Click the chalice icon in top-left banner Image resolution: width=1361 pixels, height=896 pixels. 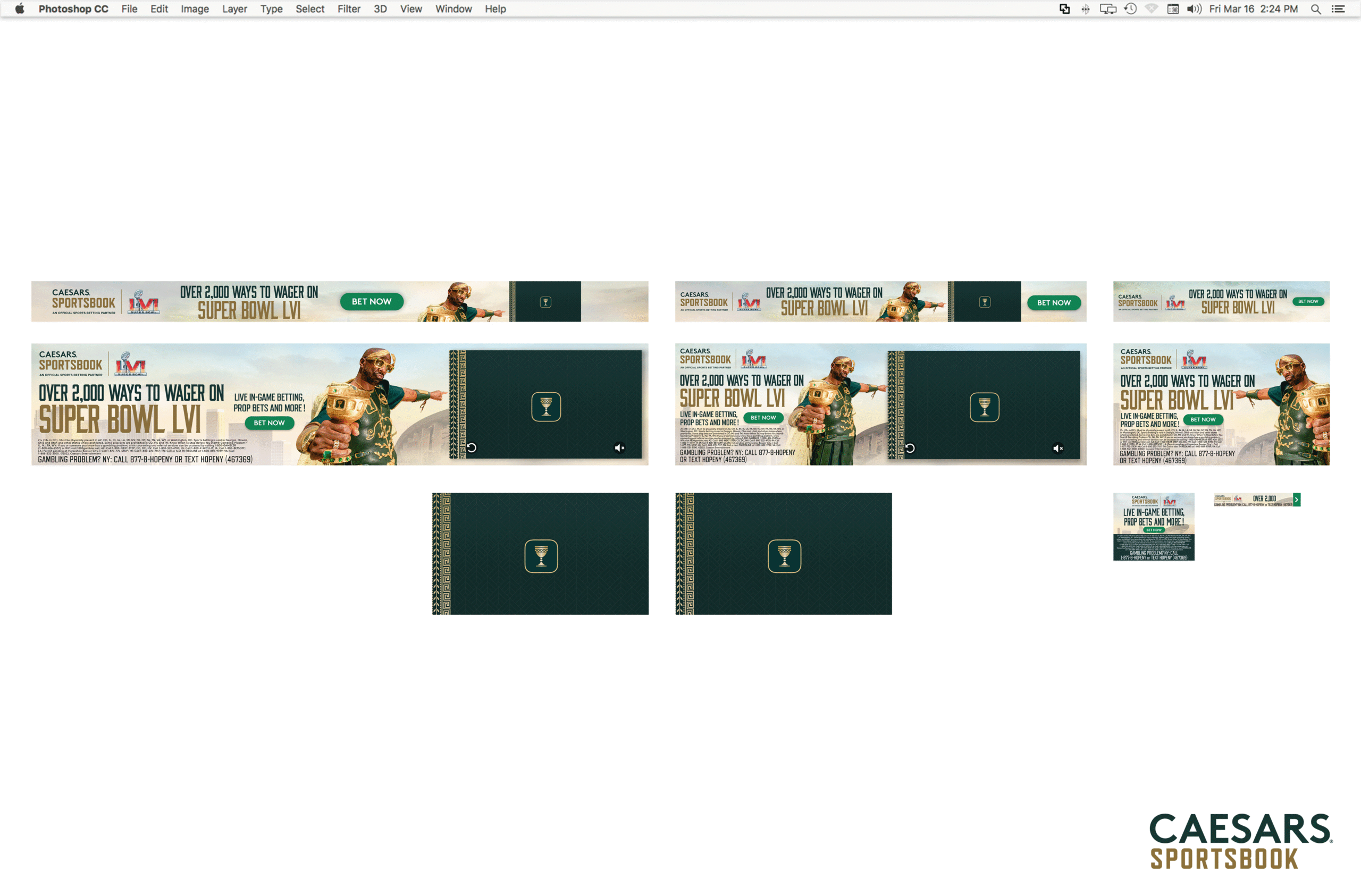click(x=545, y=302)
